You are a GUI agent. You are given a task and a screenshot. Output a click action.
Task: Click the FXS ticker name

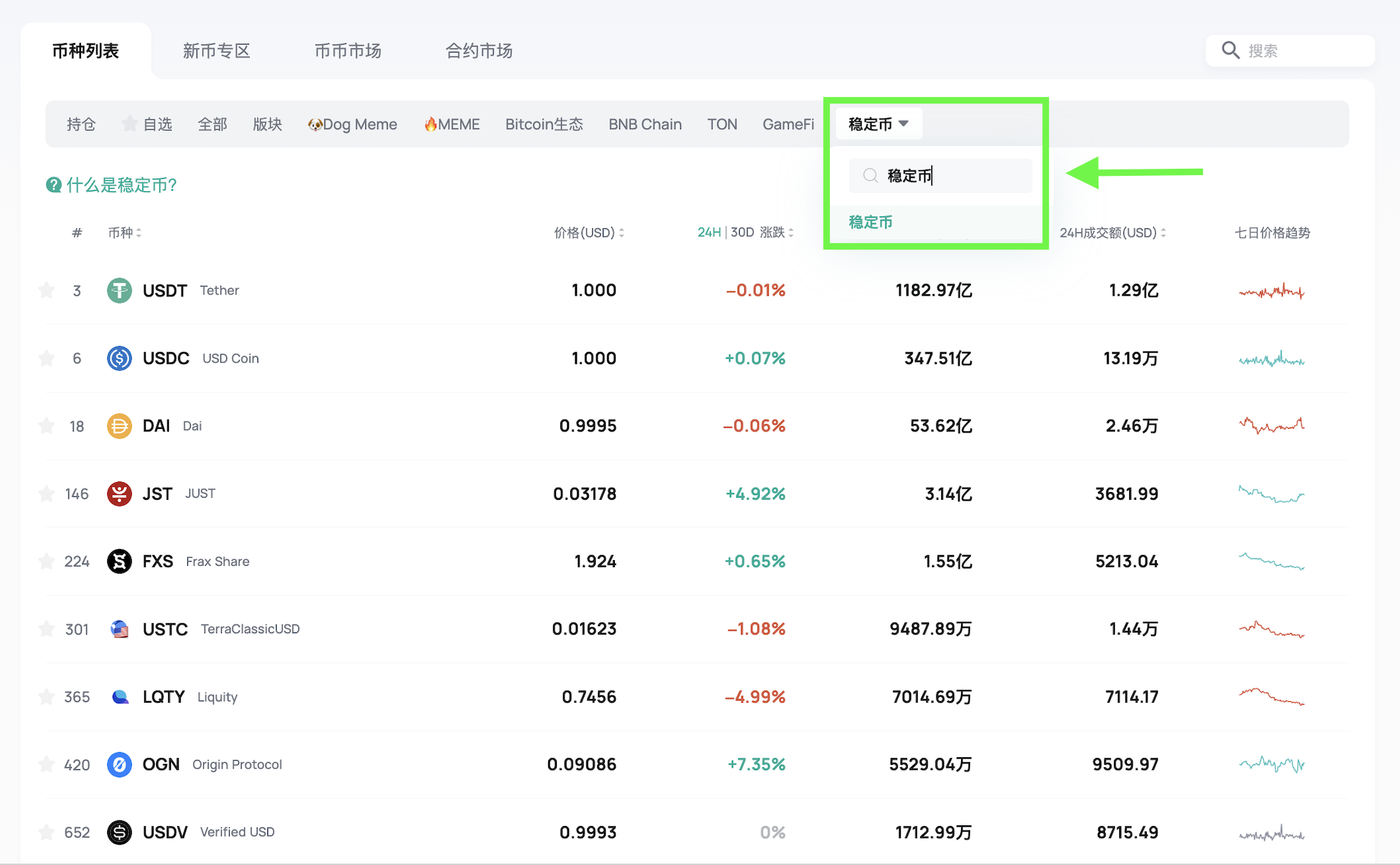(x=157, y=562)
